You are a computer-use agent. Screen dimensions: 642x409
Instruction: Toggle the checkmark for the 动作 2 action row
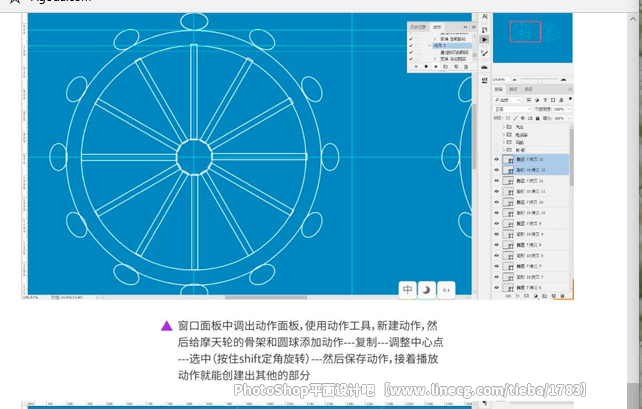[x=411, y=45]
